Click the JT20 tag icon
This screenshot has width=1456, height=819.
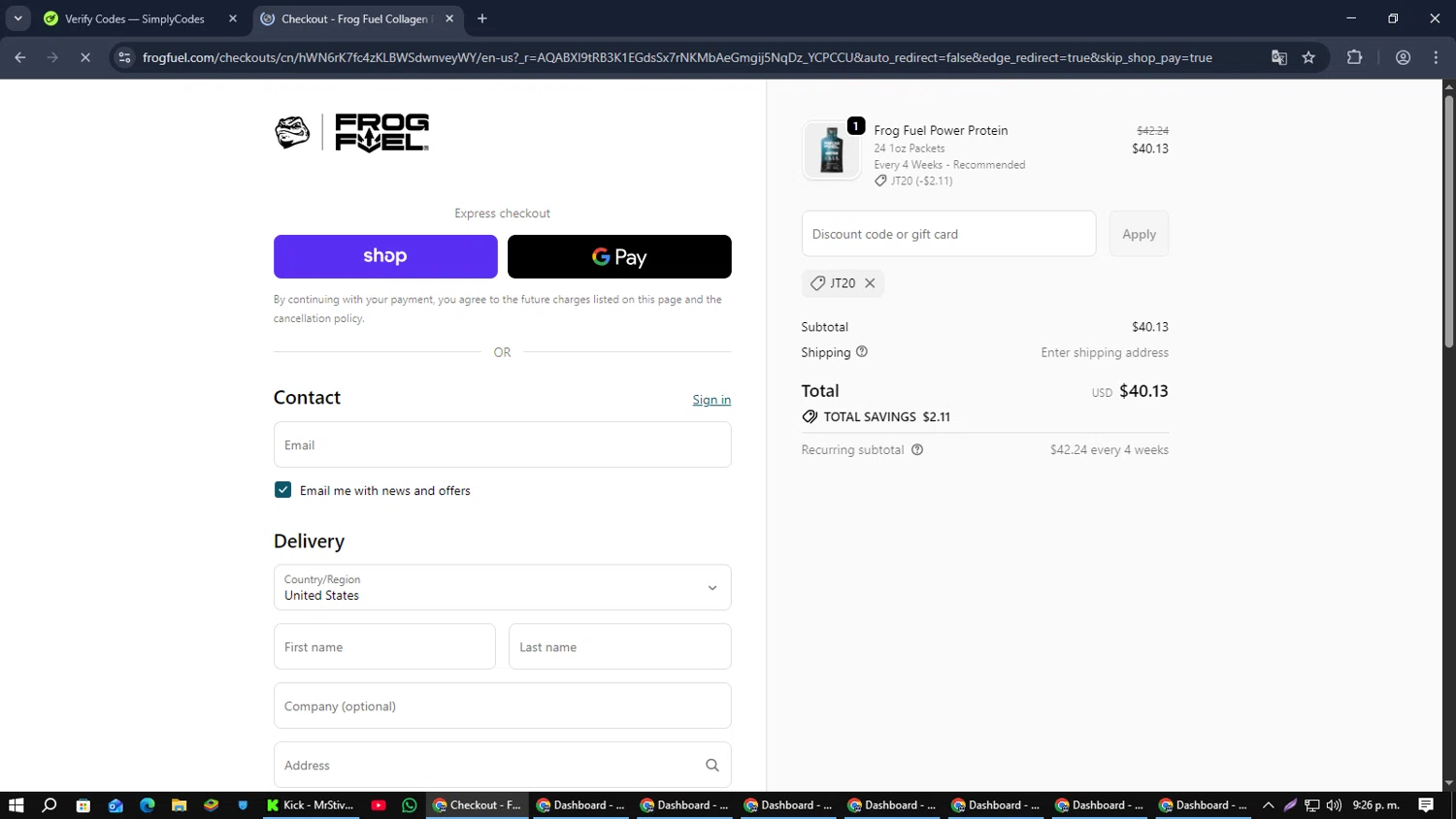[818, 283]
